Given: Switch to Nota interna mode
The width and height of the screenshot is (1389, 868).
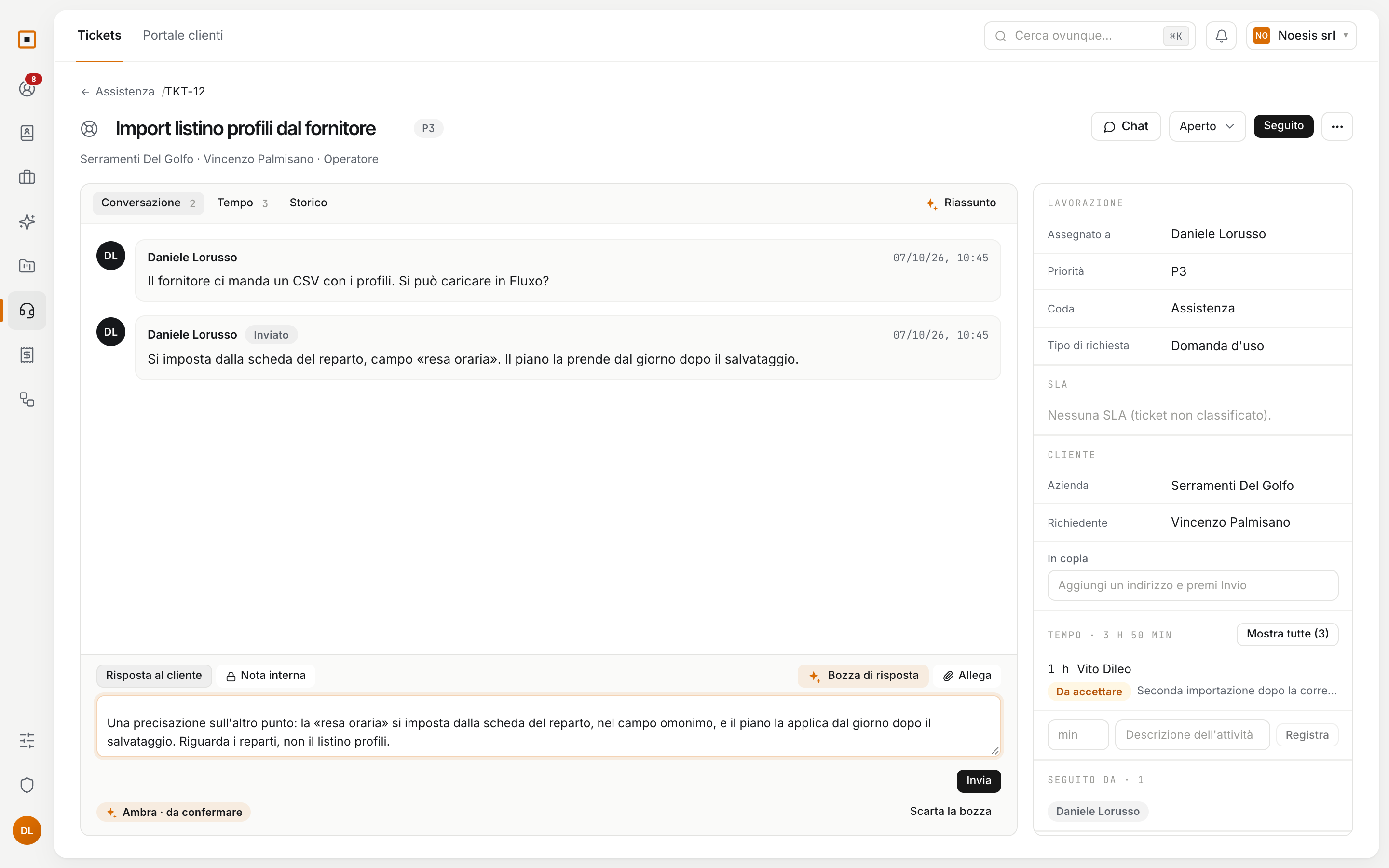Looking at the screenshot, I should [266, 676].
